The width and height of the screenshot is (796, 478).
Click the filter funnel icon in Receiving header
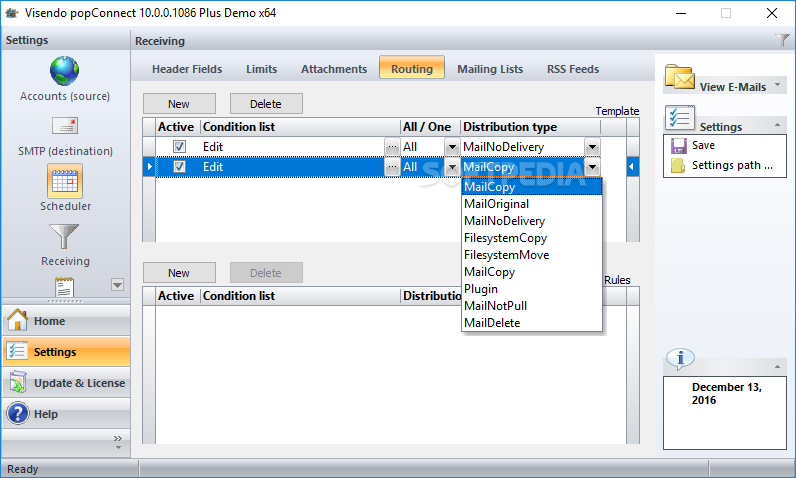[782, 40]
